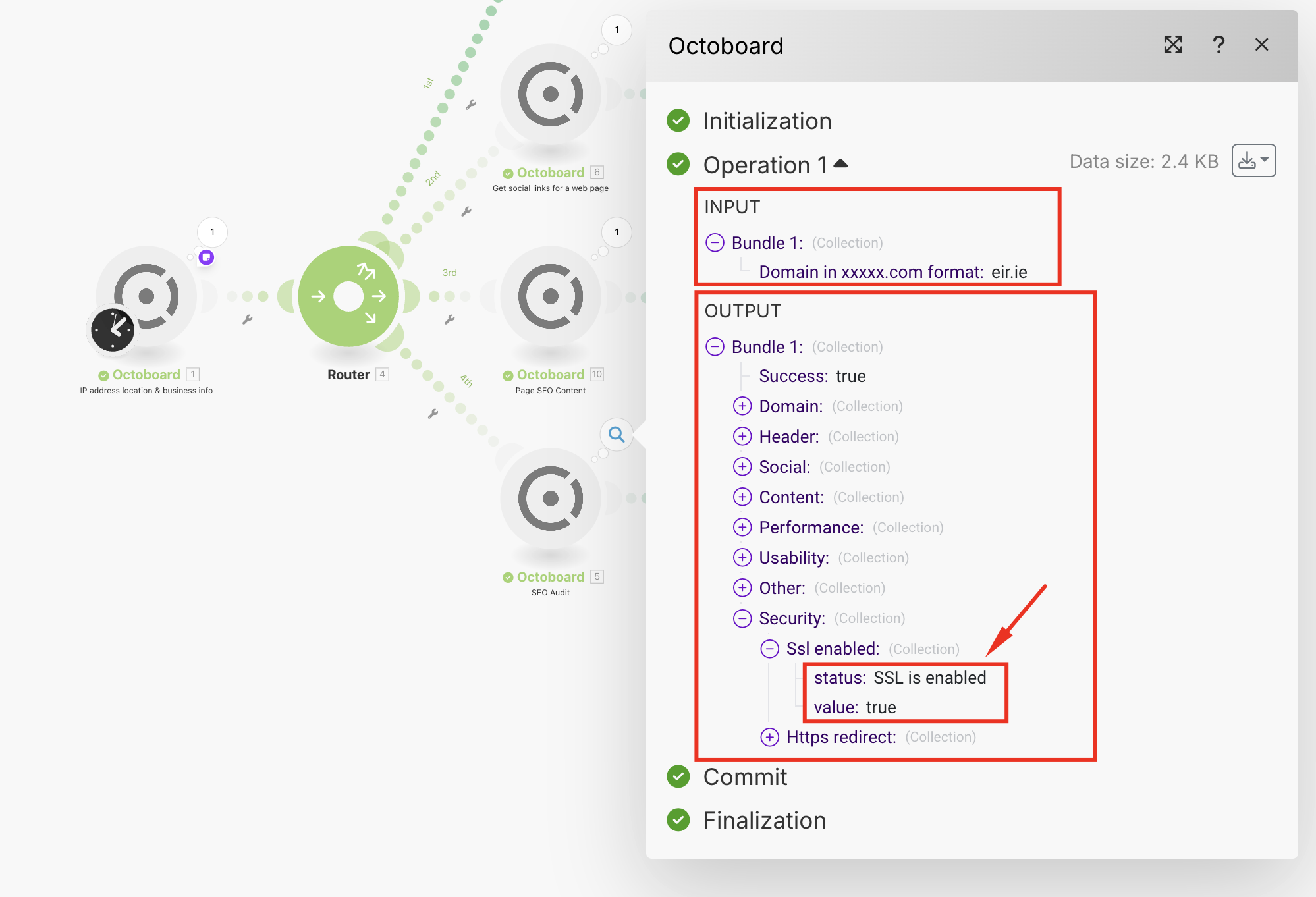
Task: Open the wrench filter on 3rd route
Action: (x=450, y=319)
